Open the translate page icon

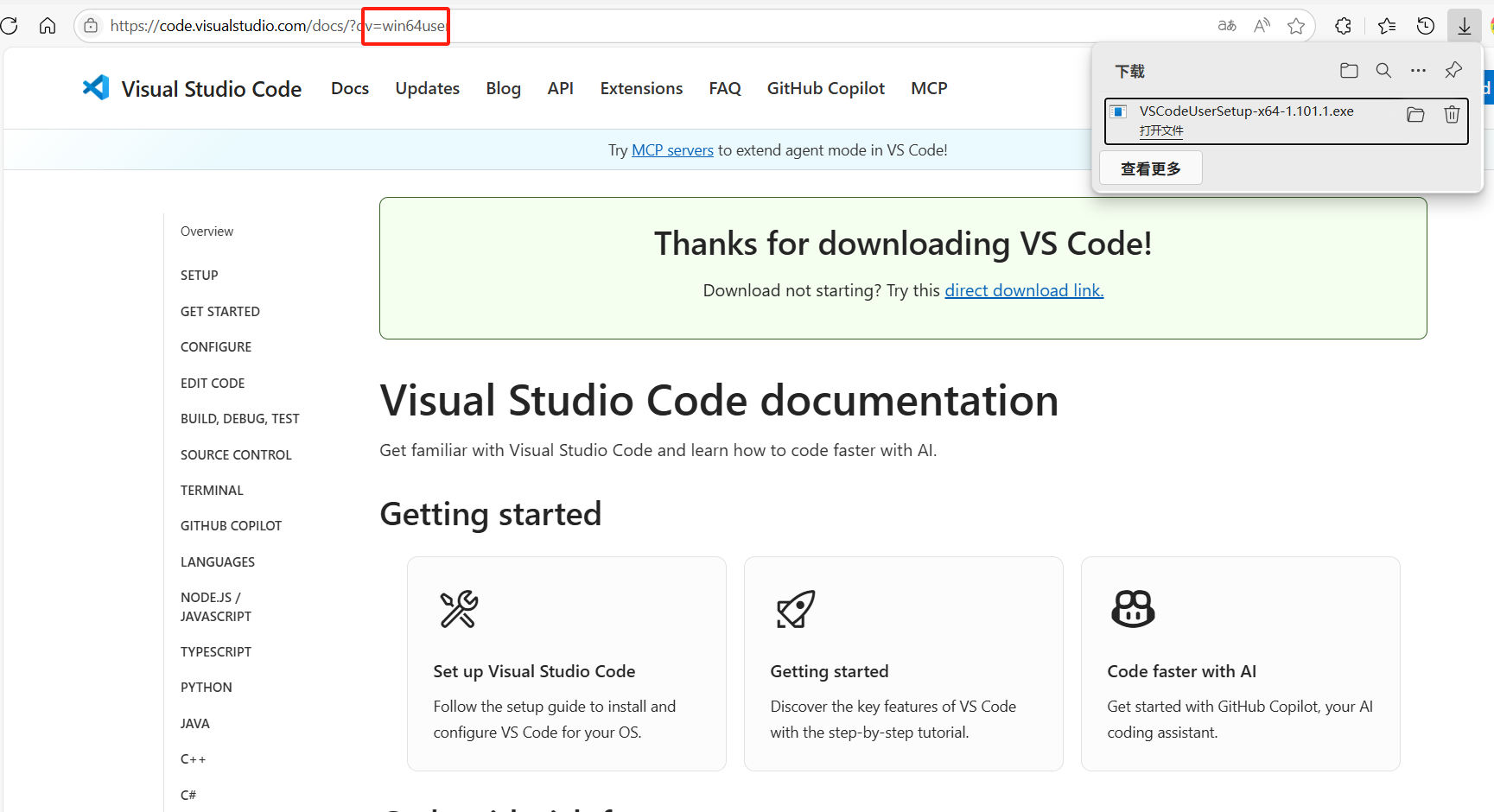click(1227, 26)
